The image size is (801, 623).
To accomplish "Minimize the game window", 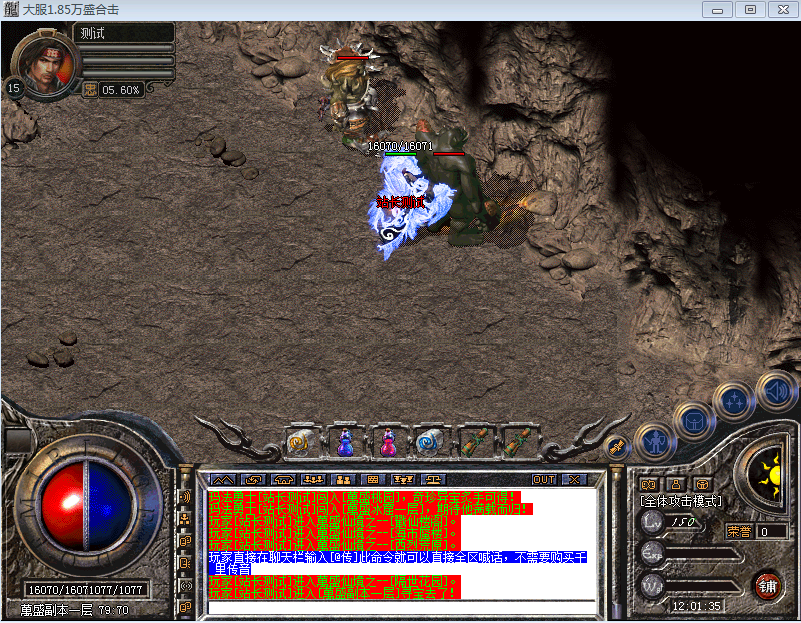I will 717,10.
